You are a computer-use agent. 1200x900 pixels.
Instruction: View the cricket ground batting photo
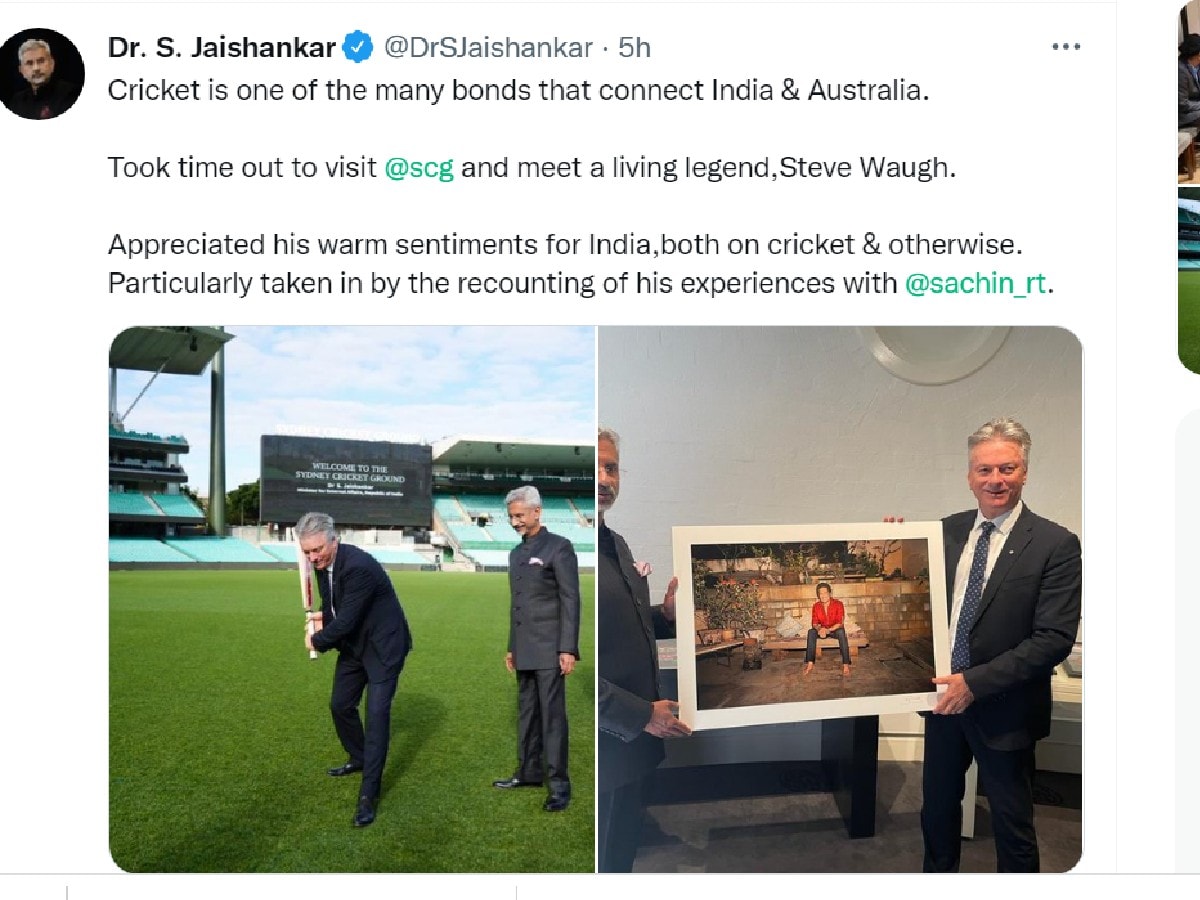coord(351,599)
